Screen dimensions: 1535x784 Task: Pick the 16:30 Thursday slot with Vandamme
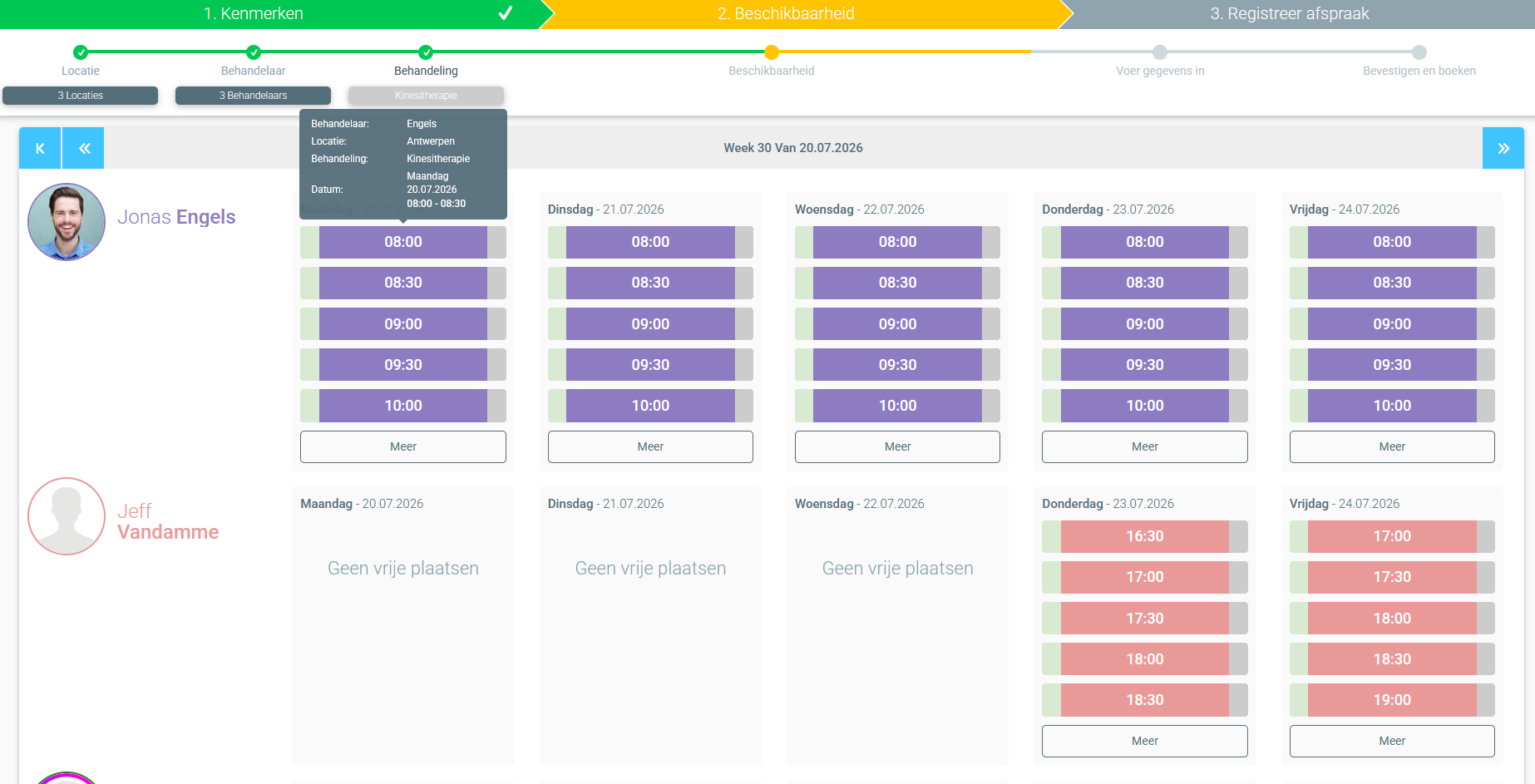coord(1145,536)
